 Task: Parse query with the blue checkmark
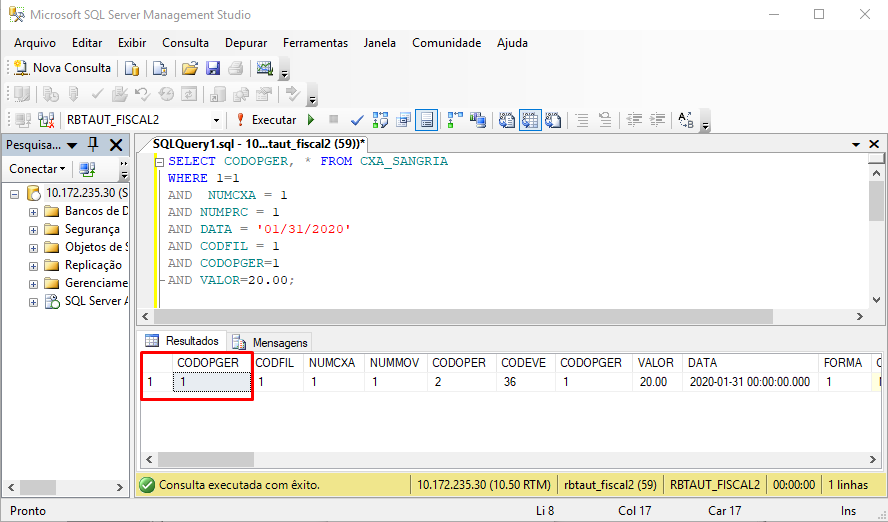pos(357,120)
